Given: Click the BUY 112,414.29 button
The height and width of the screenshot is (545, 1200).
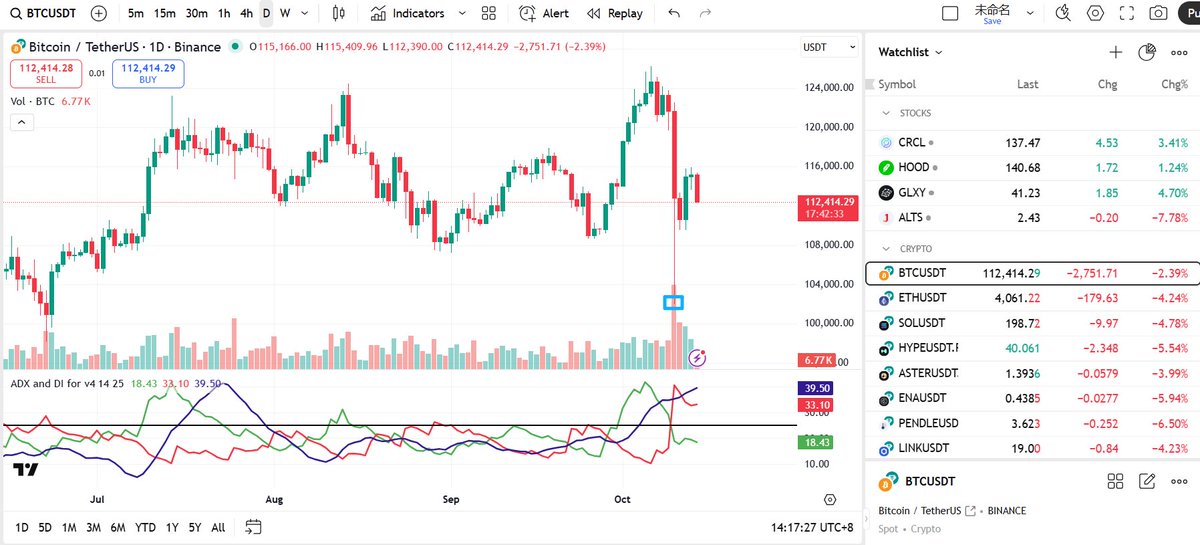Looking at the screenshot, I should point(148,73).
